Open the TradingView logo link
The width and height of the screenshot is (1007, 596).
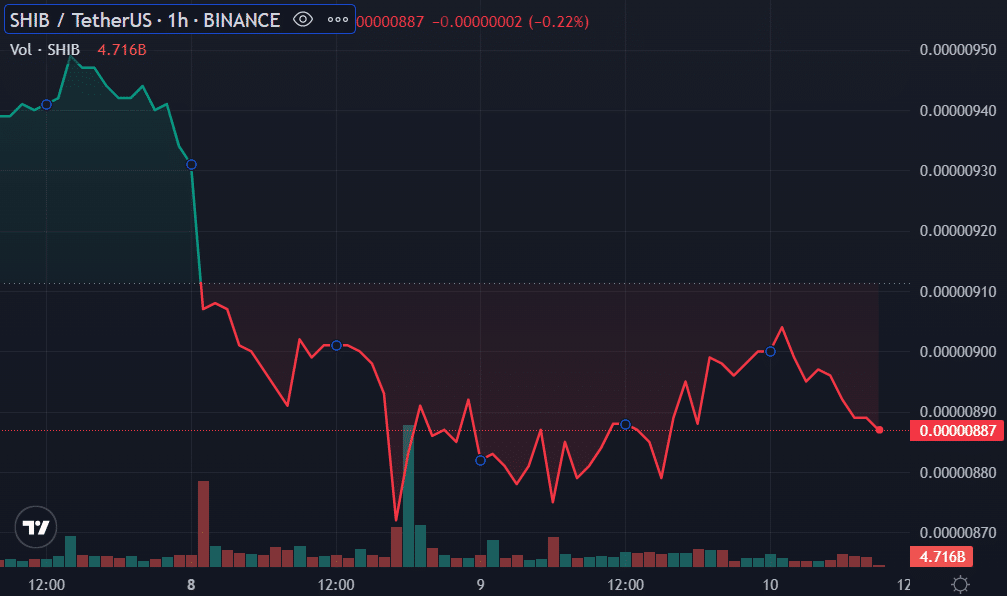coord(36,527)
